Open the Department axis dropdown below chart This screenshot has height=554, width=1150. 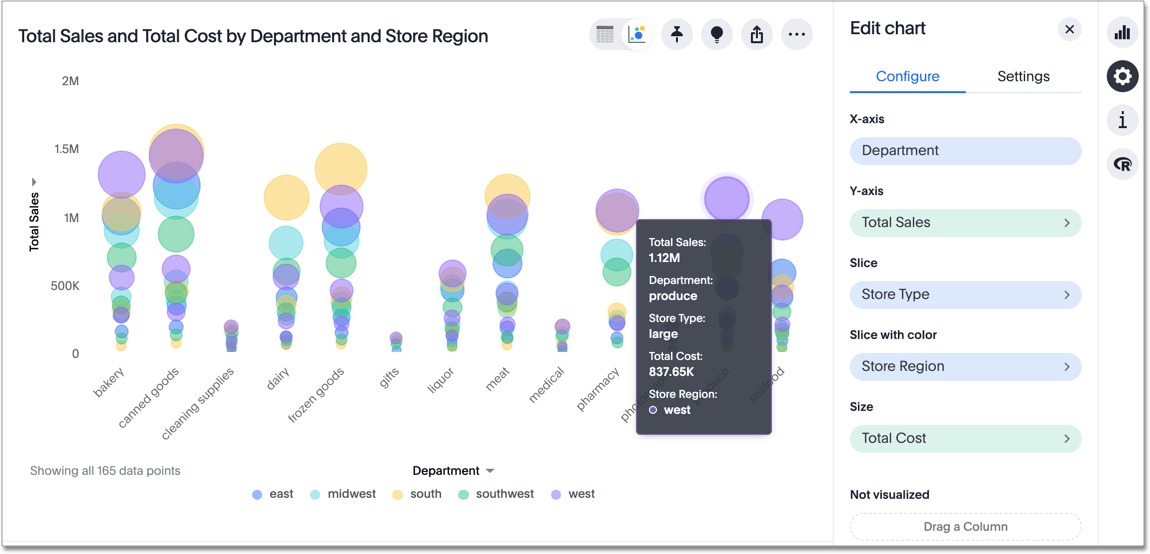pos(453,470)
